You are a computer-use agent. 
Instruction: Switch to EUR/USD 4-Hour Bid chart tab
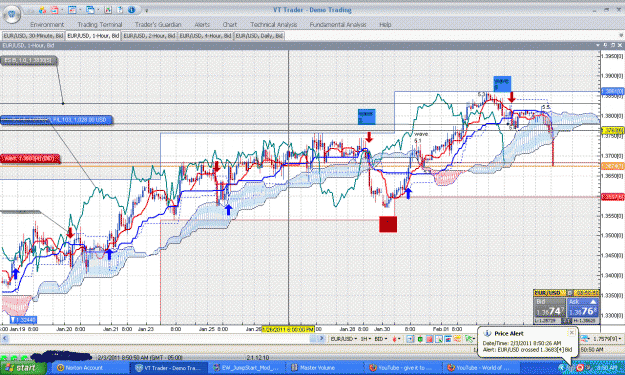pyautogui.click(x=205, y=36)
